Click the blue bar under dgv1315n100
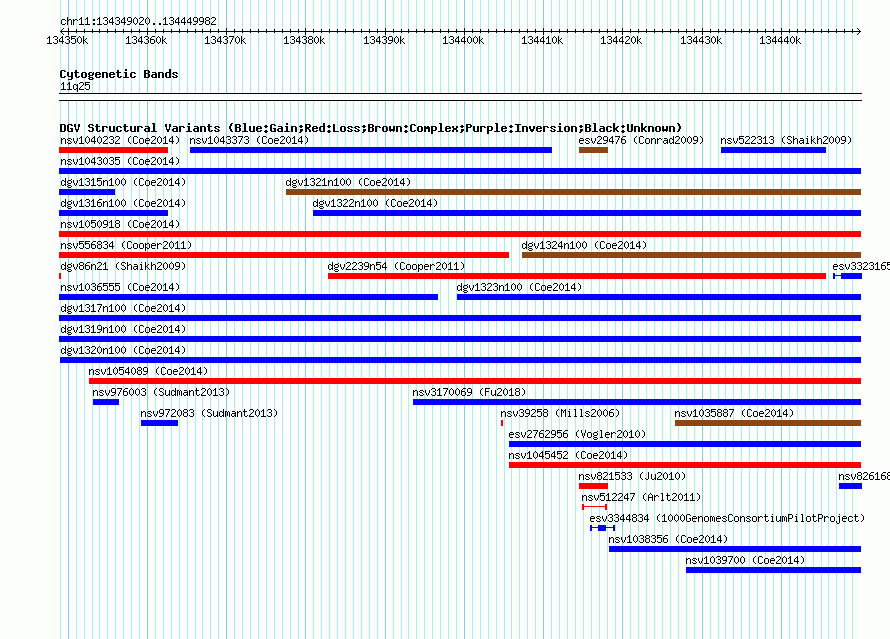This screenshot has width=890, height=639. 87,192
